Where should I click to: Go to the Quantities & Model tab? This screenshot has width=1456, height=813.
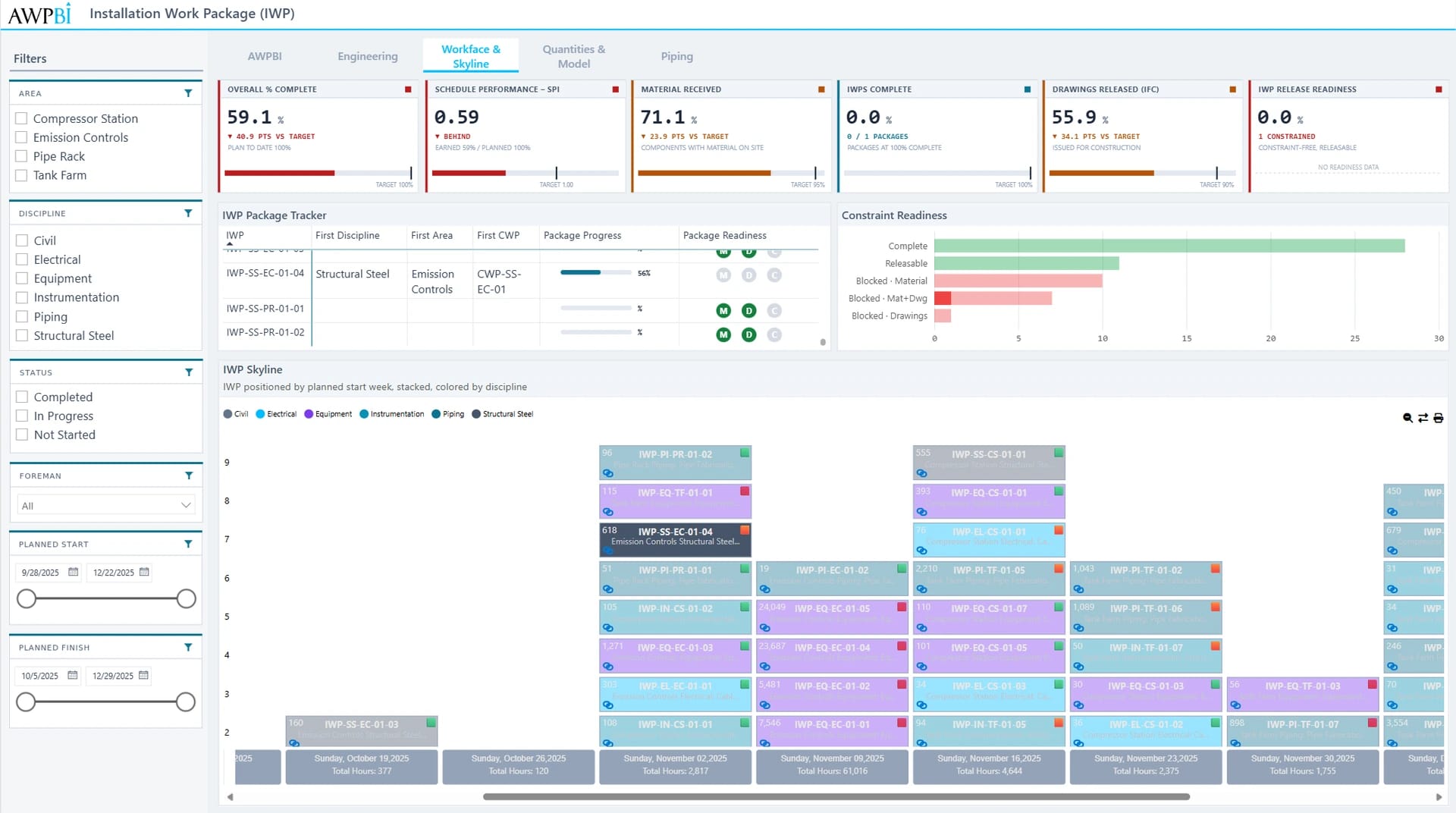574,56
